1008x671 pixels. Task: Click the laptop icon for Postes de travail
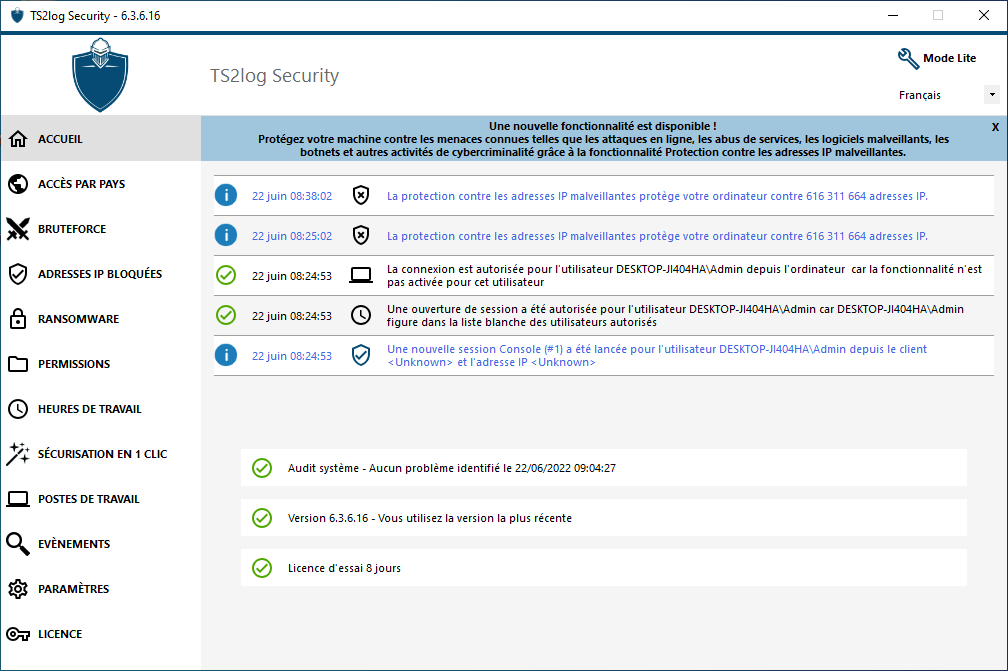[18, 499]
